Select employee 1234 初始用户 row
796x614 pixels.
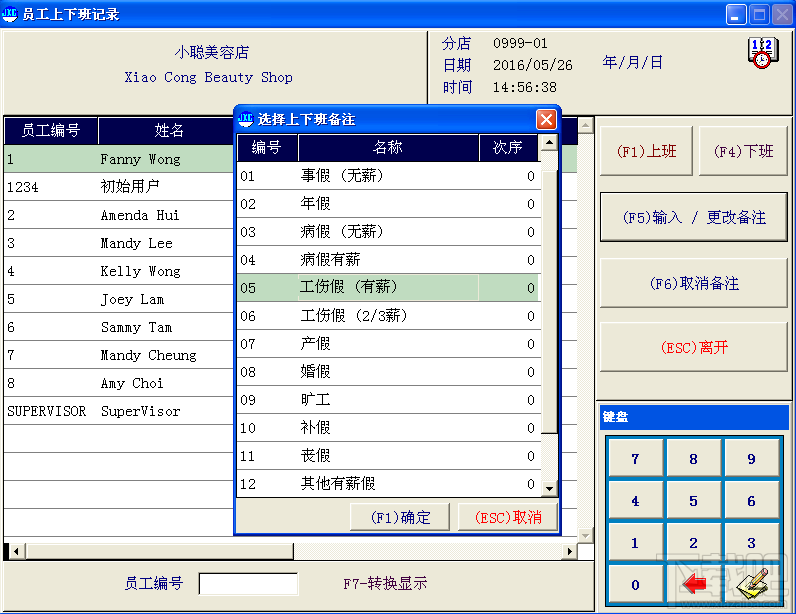[119, 187]
